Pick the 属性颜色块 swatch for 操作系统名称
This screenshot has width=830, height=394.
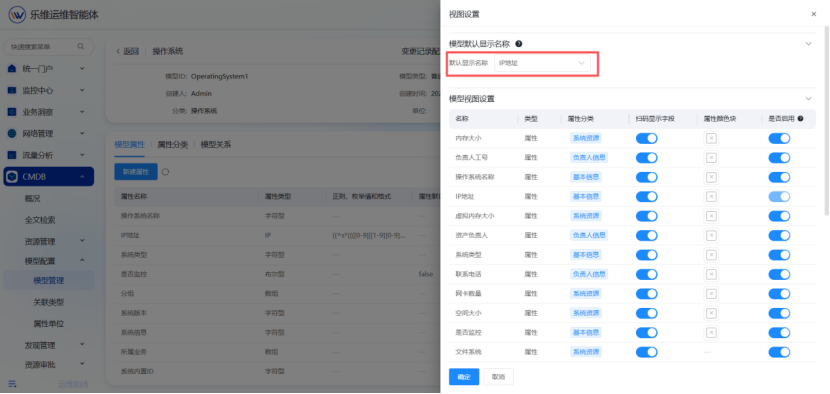711,177
